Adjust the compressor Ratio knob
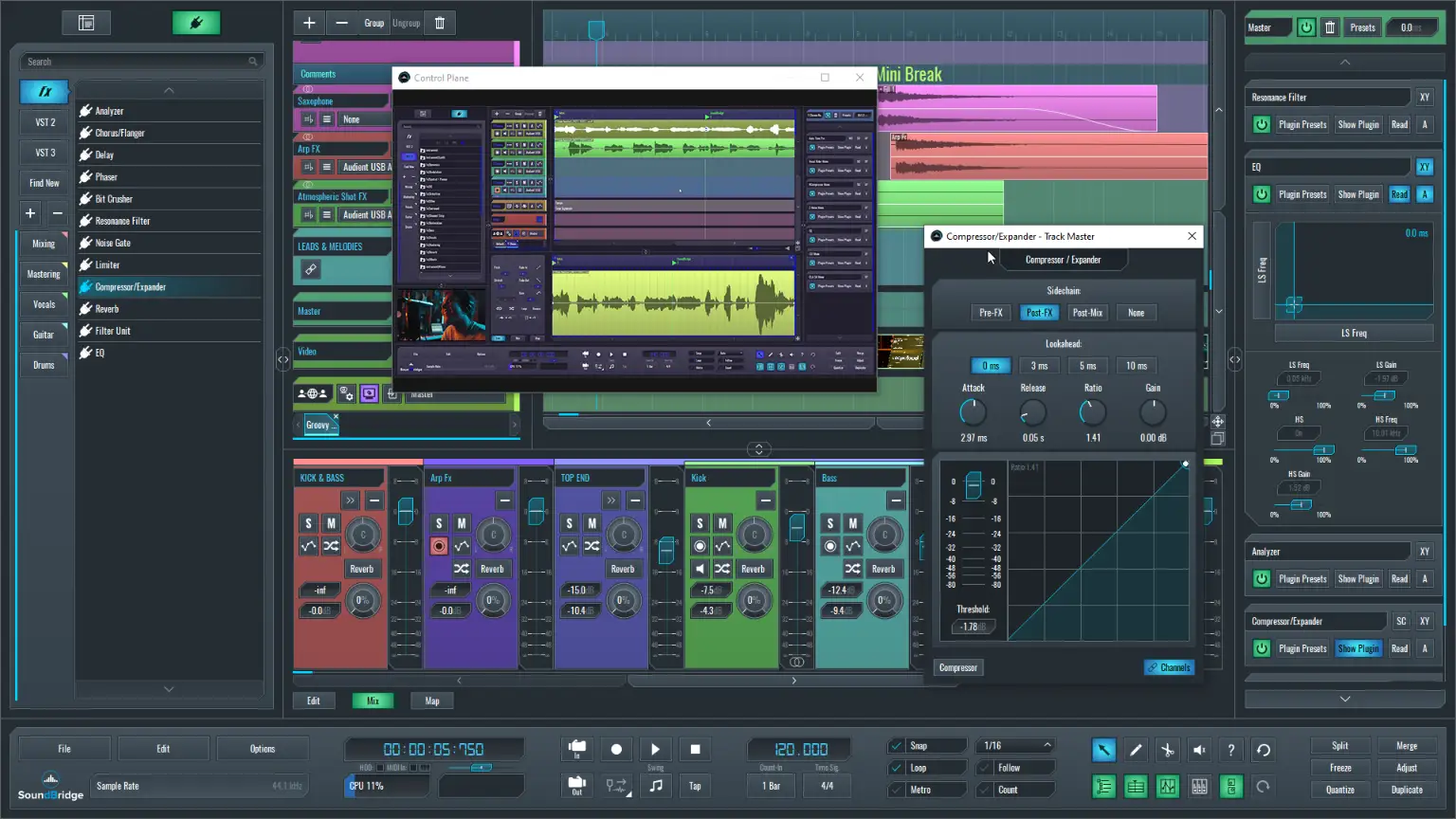 [x=1093, y=412]
